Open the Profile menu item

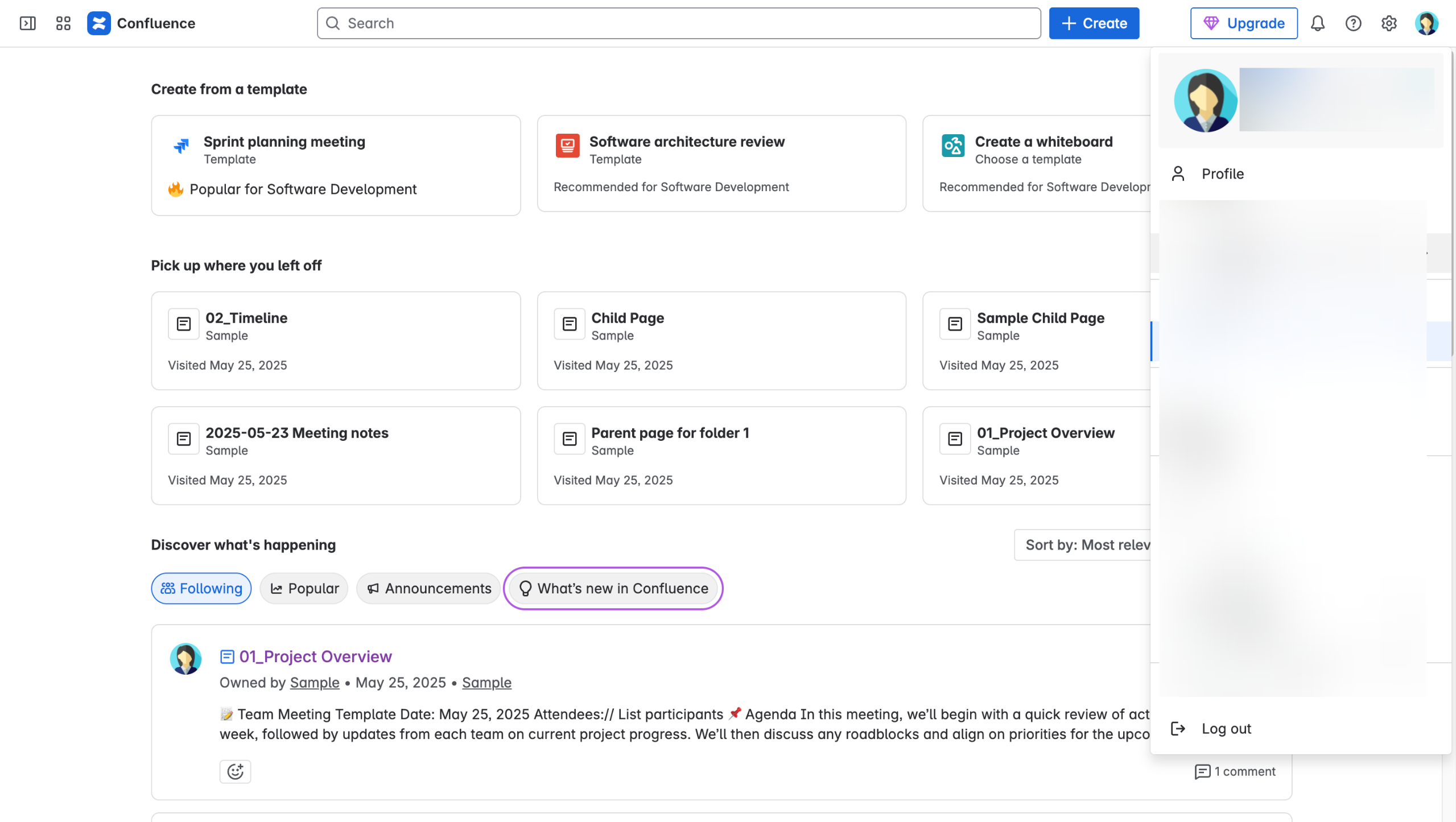1301,174
